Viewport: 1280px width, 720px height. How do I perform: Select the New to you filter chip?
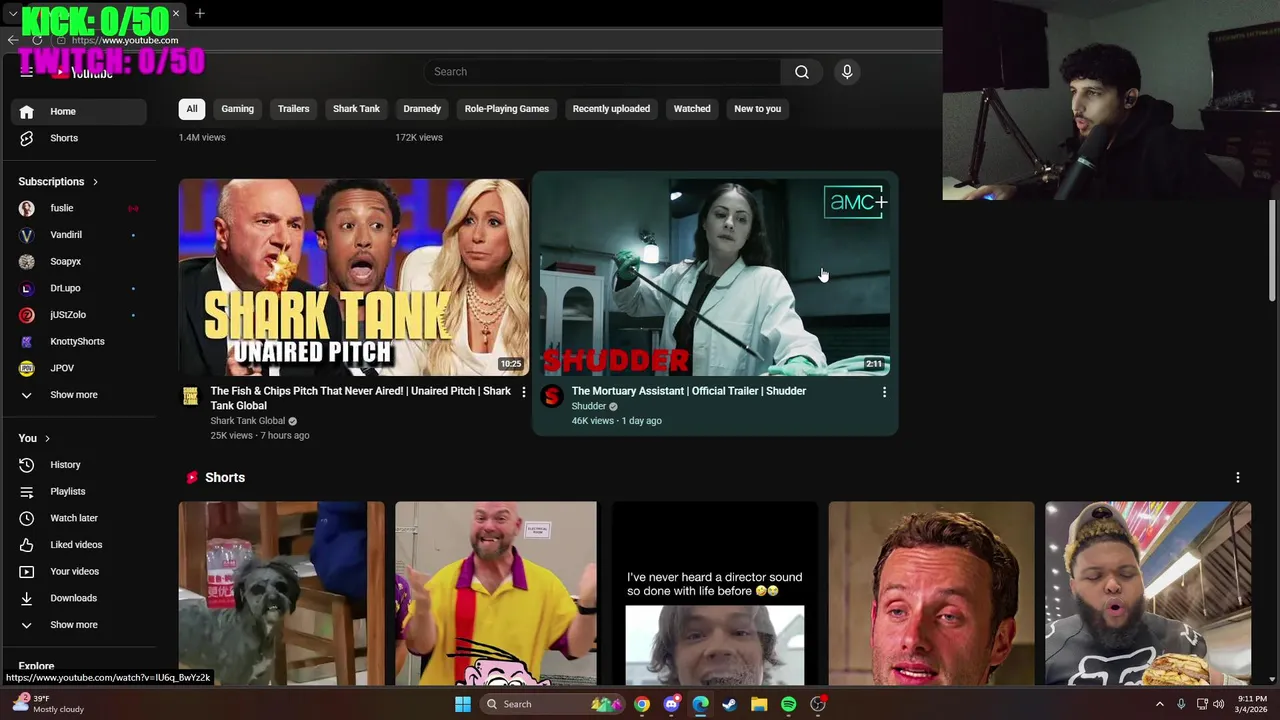pos(758,109)
